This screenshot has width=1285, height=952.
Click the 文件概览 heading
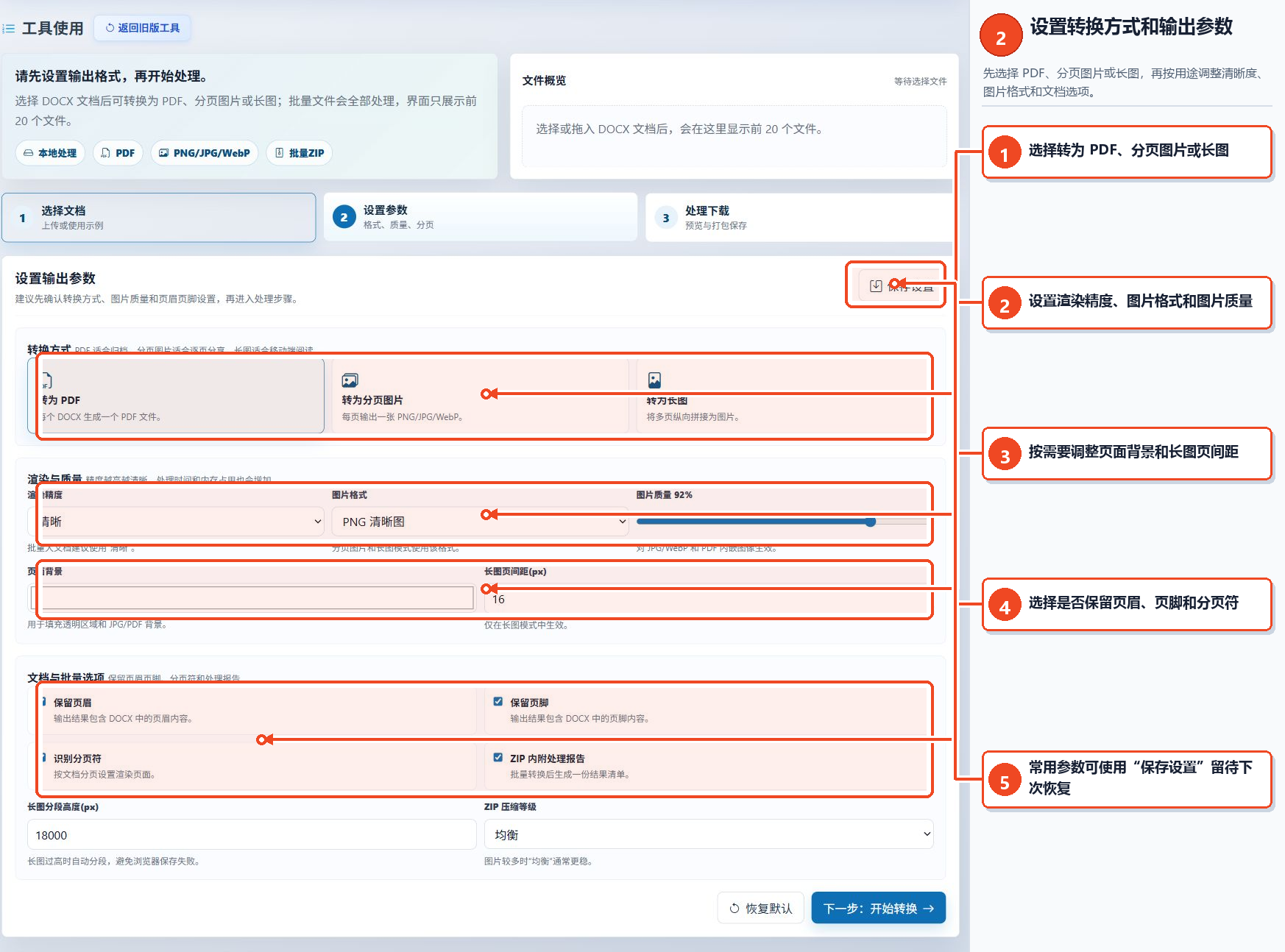click(544, 80)
